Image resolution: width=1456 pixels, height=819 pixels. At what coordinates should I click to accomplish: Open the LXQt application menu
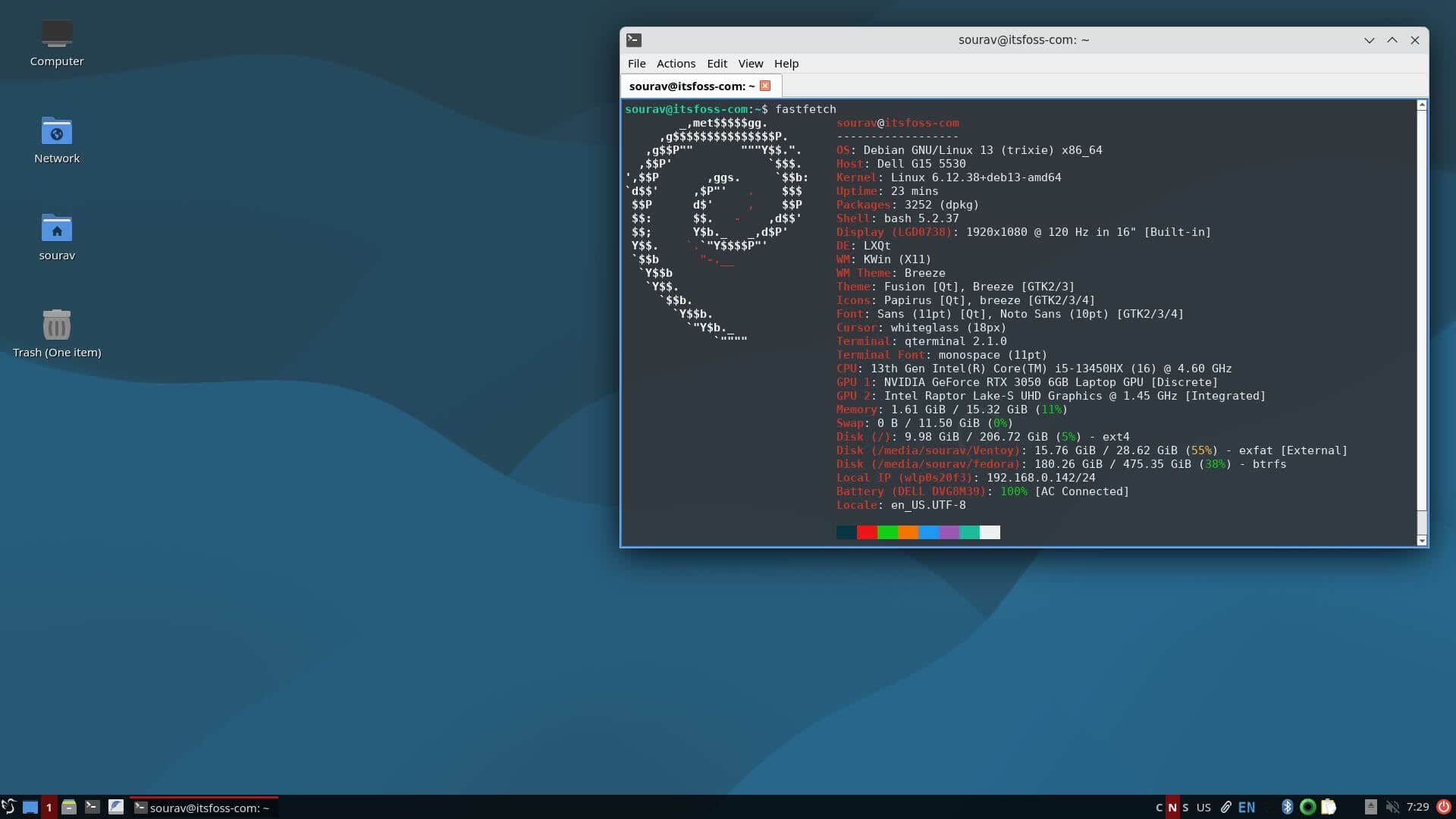[x=8, y=807]
